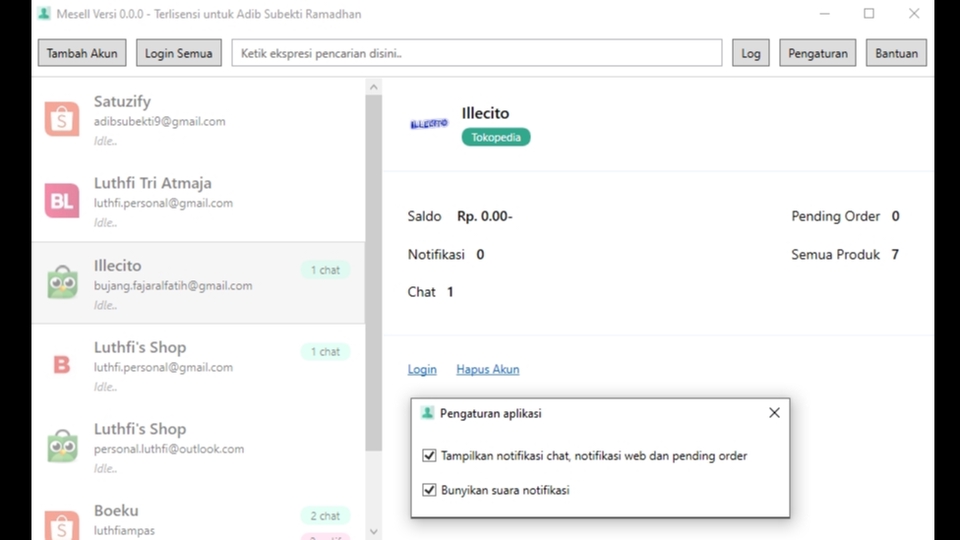Toggle Bunyikan suara notifikasi checkbox
Screen dimensions: 960x540
pos(429,490)
